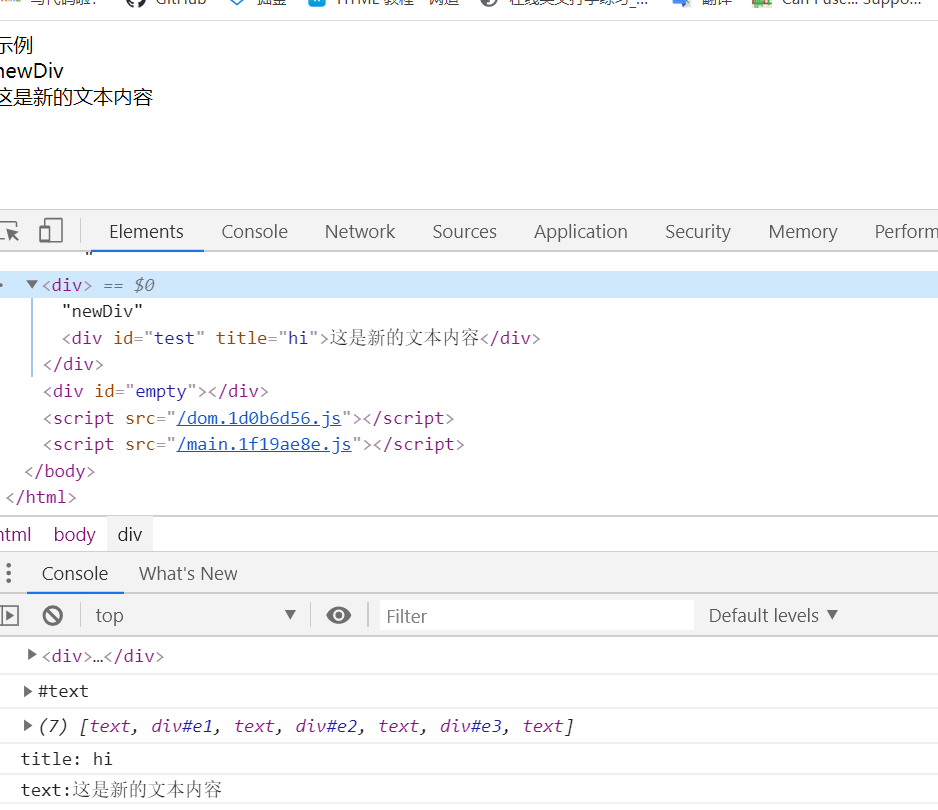Click the "title: hi" console log line

66,759
